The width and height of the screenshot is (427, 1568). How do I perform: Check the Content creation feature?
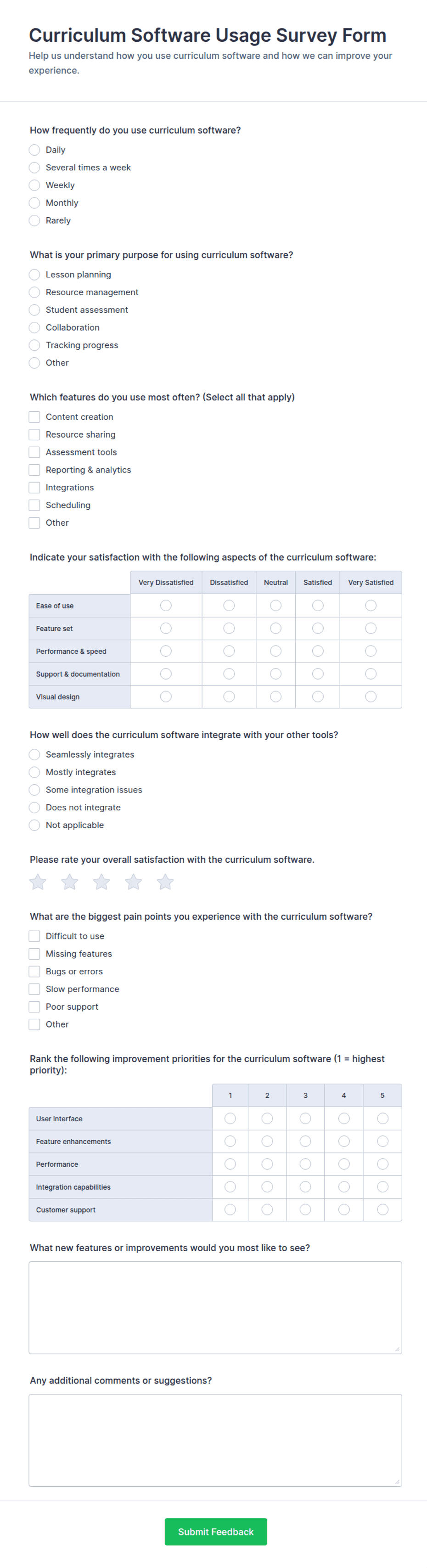(35, 417)
